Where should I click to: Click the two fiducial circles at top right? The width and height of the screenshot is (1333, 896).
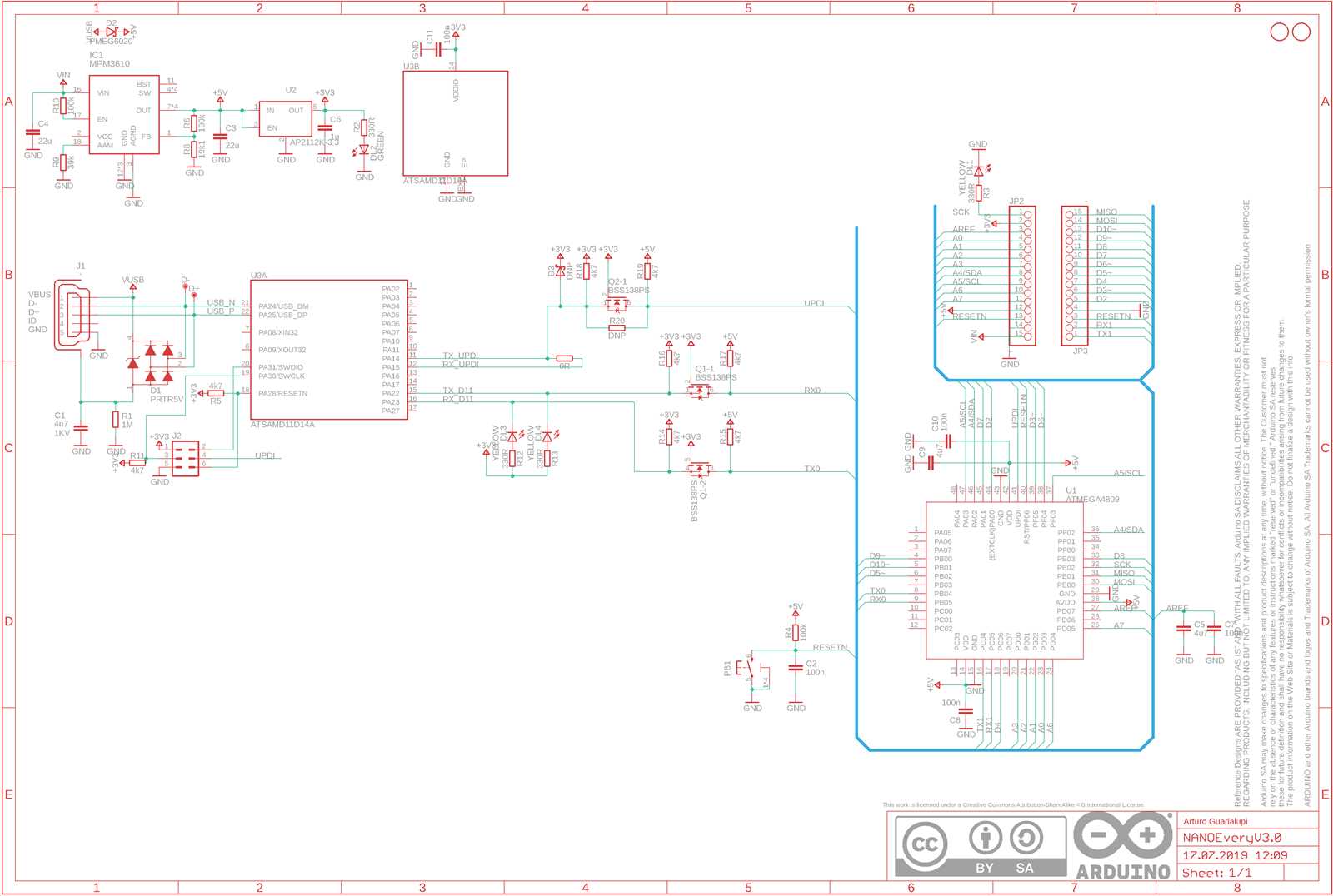point(1291,32)
